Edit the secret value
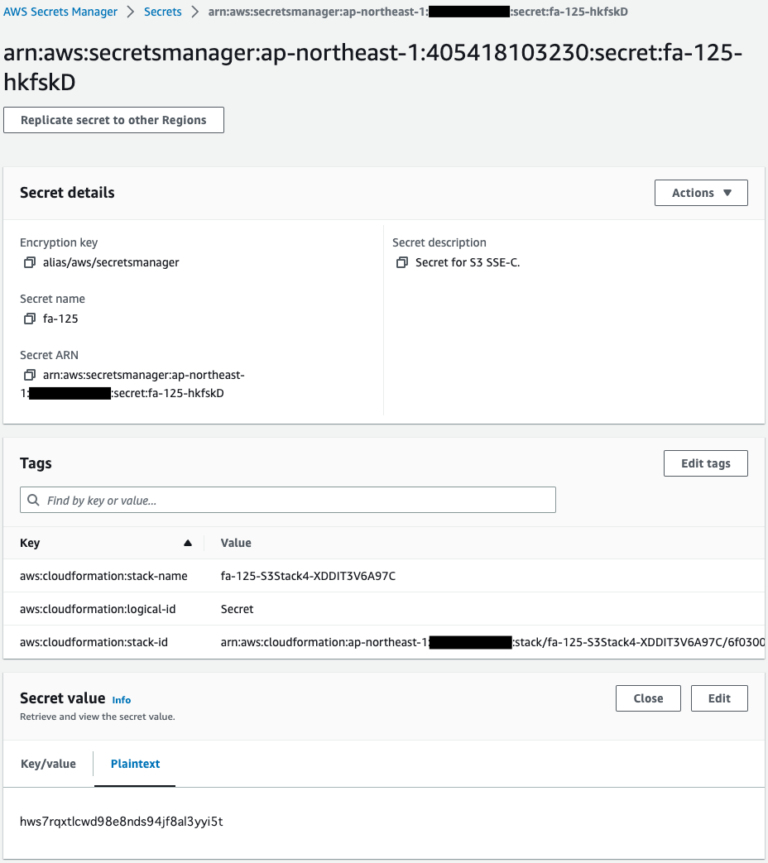Viewport: 768px width, 863px height. [x=719, y=698]
